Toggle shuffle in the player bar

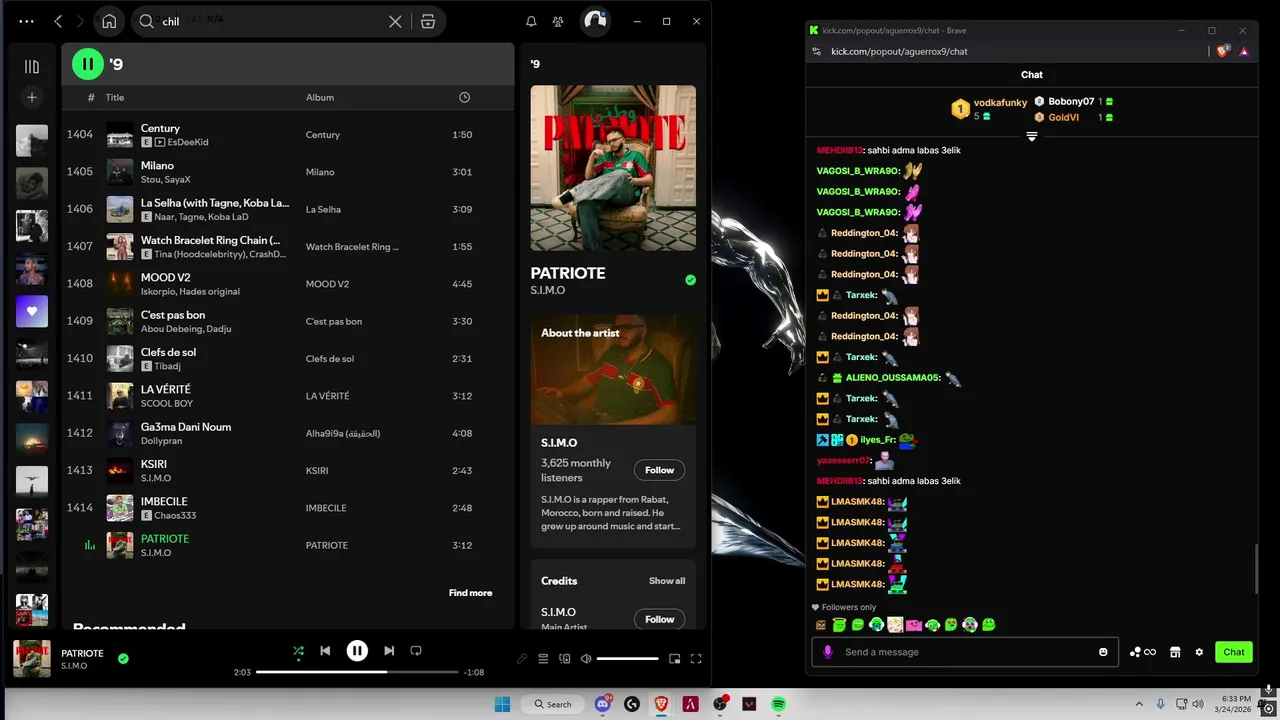pos(298,650)
